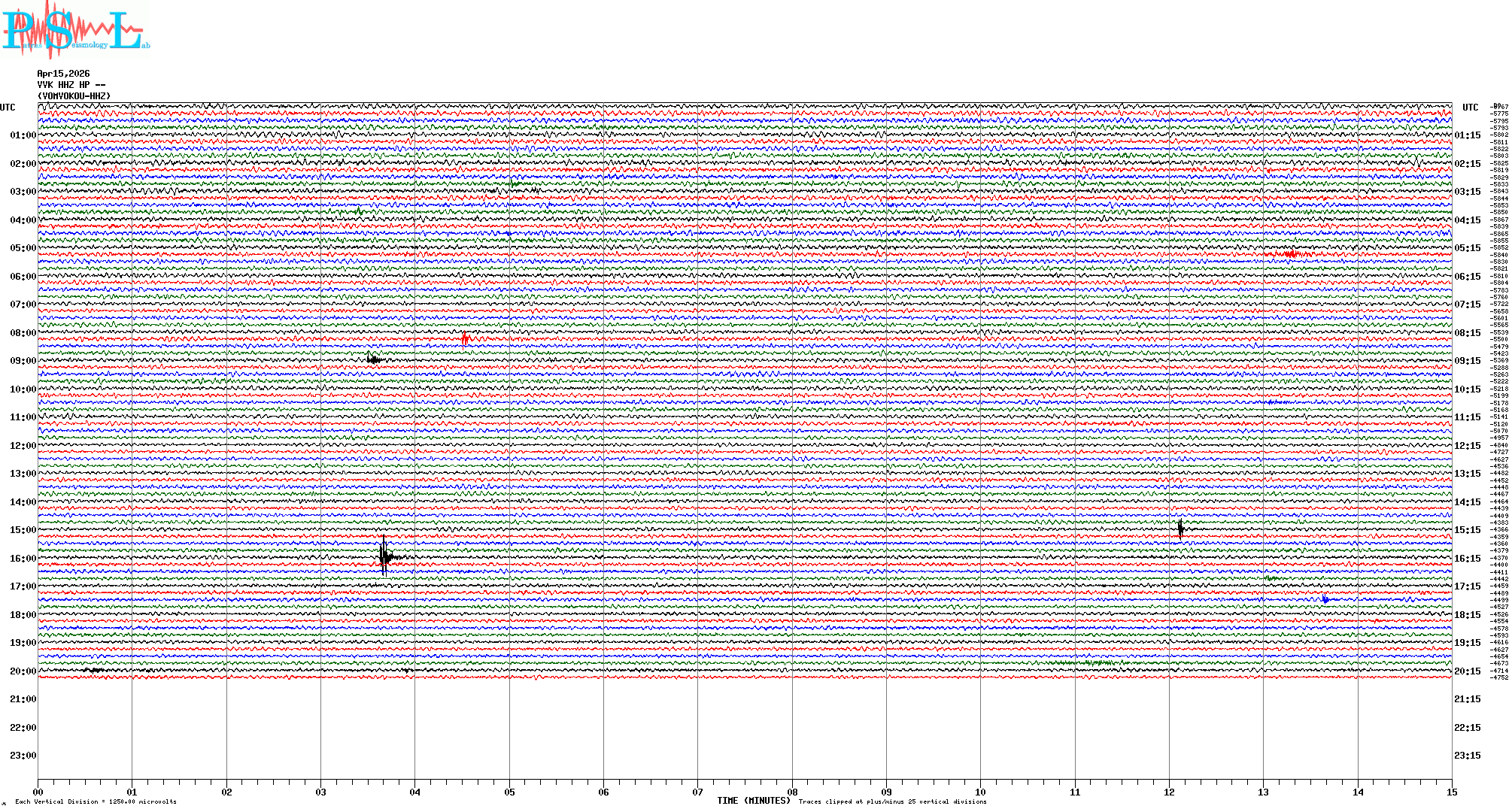Click the black seismic spike near 15:00 at minute 12
1512x812 pixels.
point(1180,529)
